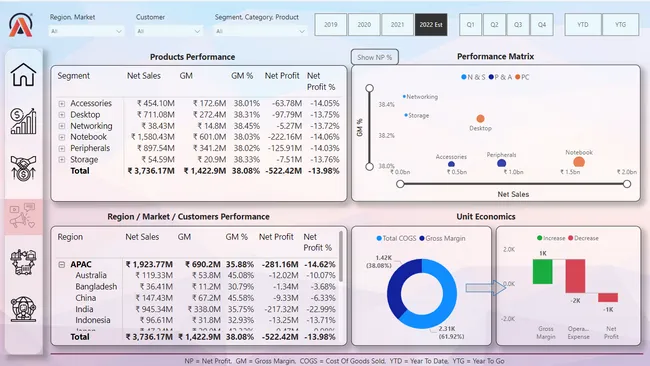650x366 pixels.
Task: Click the Desktop bubble in Performance Matrix
Action: click(480, 119)
